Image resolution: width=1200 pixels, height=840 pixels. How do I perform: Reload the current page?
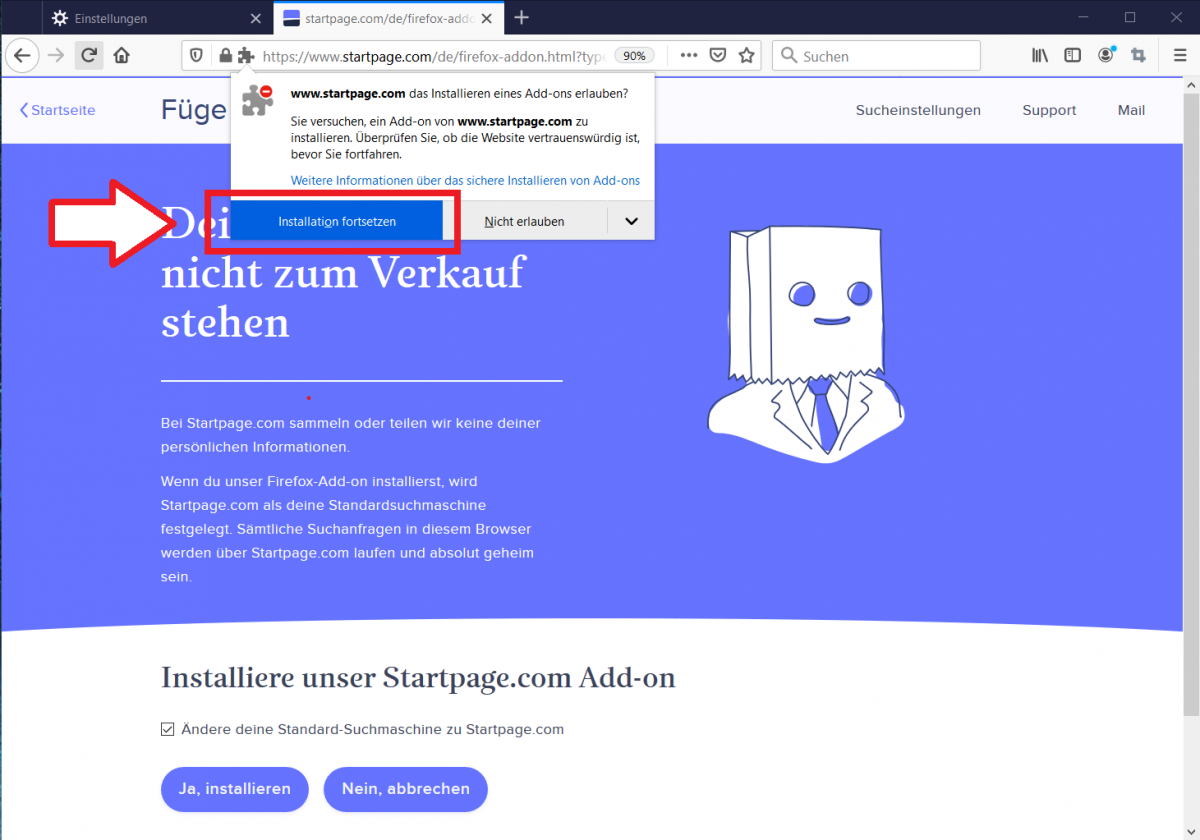point(89,56)
